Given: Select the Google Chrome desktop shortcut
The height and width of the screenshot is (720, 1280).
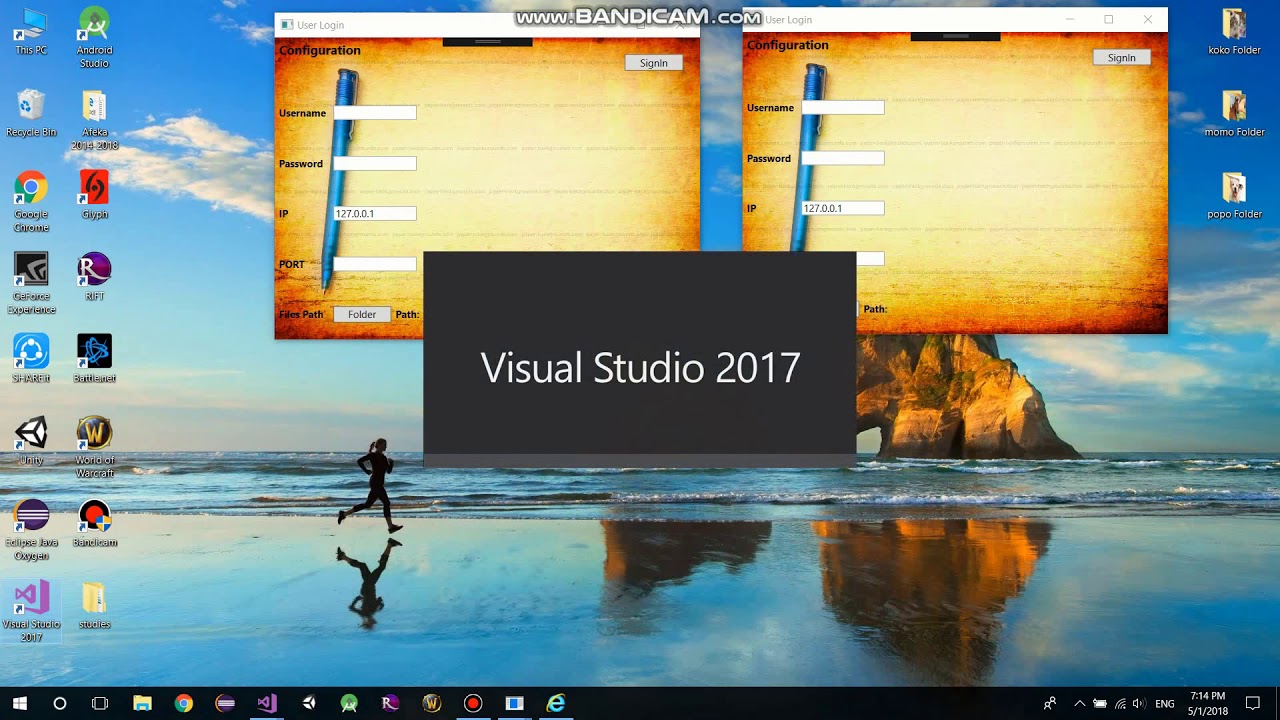Looking at the screenshot, I should click(31, 201).
